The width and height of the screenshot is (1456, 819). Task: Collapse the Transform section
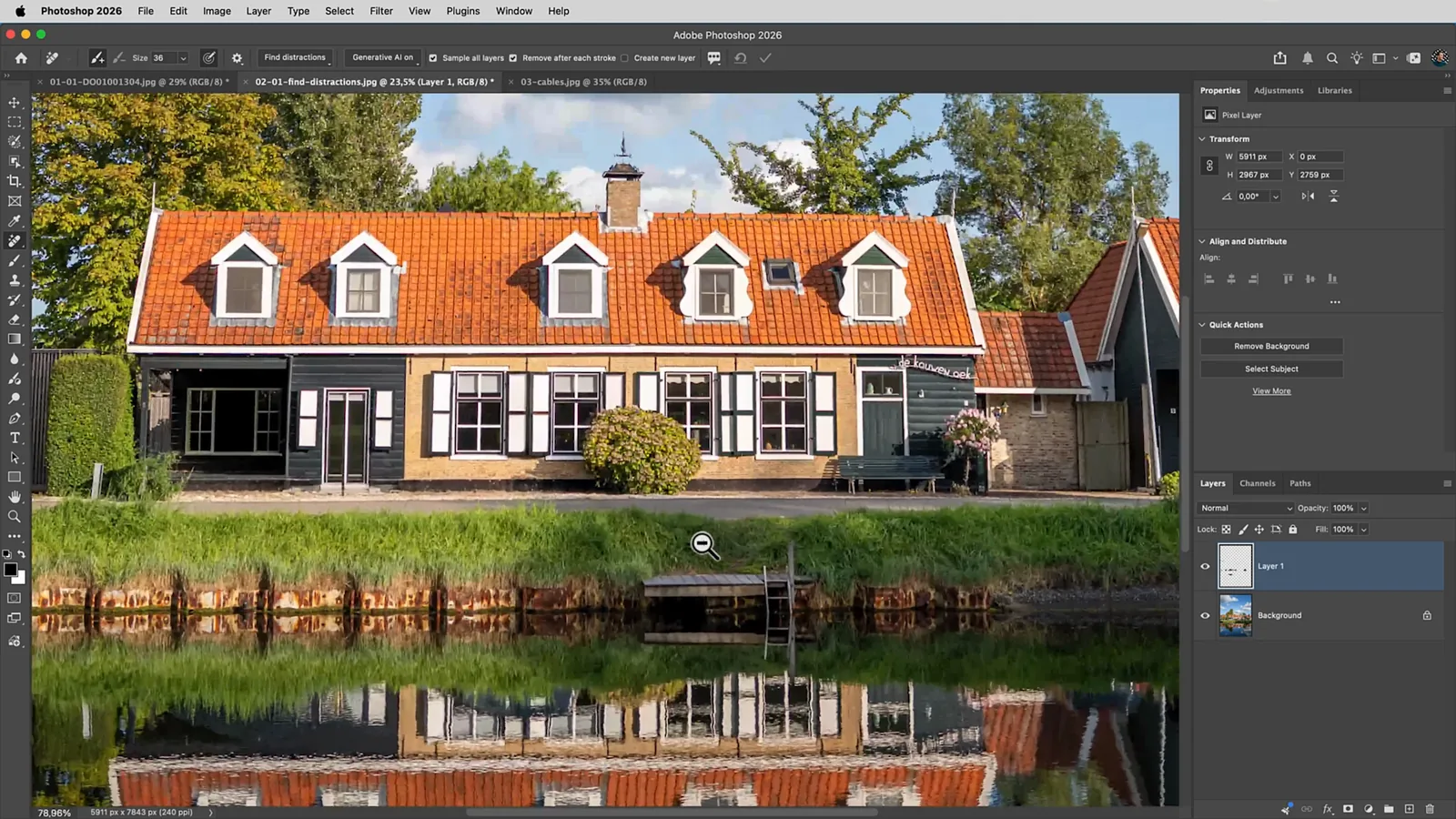click(1202, 139)
